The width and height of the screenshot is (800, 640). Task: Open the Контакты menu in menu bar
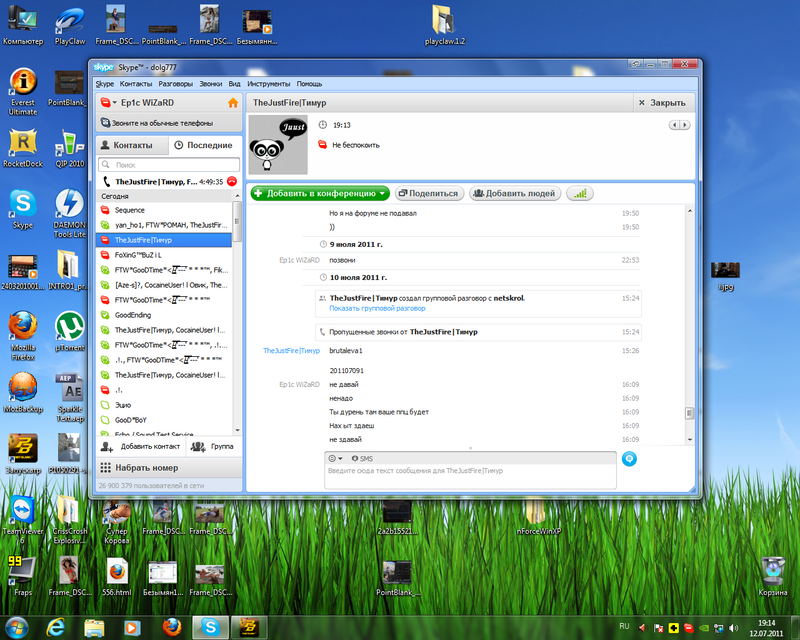click(x=136, y=84)
